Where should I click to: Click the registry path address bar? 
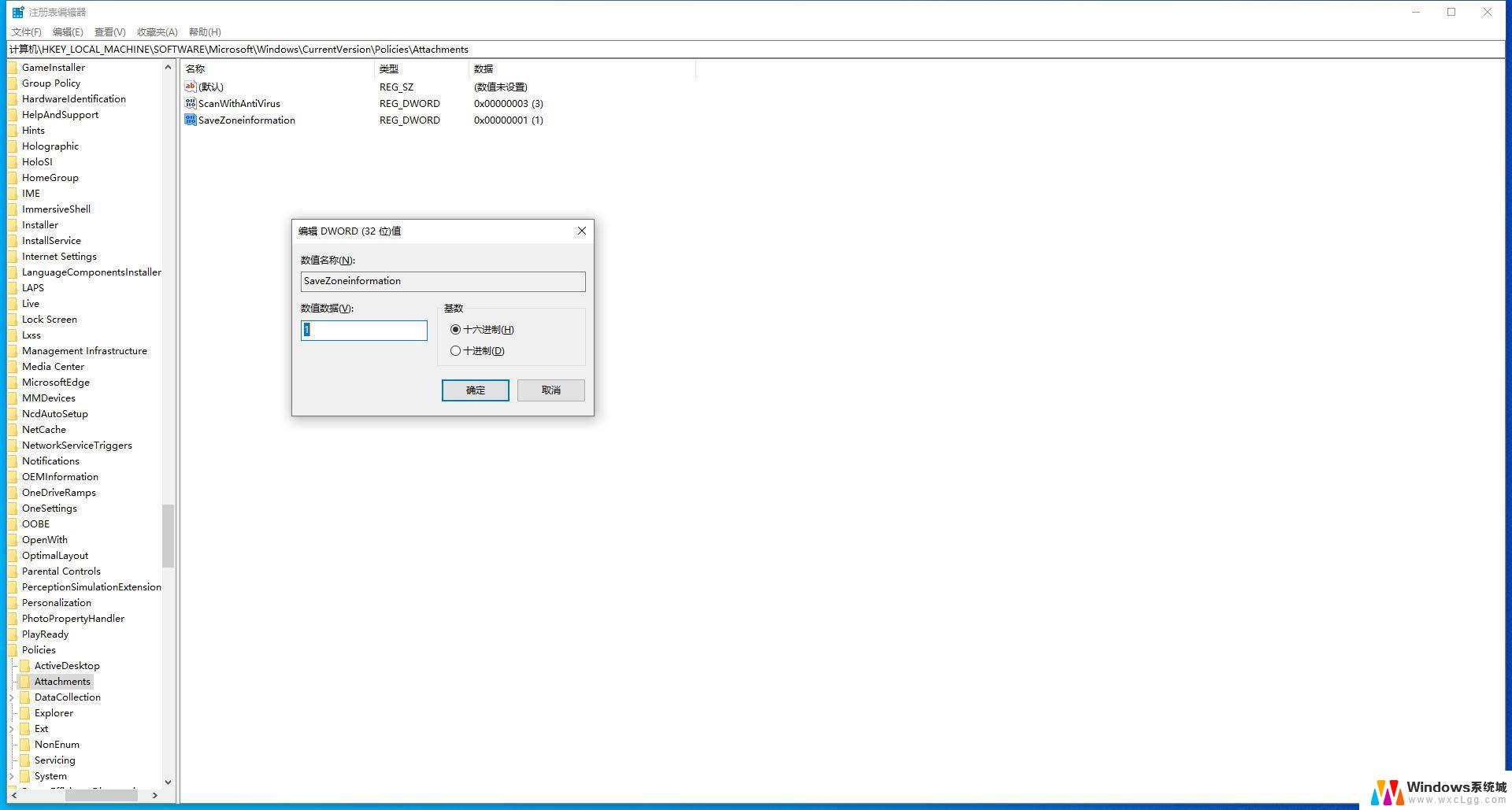click(756, 50)
